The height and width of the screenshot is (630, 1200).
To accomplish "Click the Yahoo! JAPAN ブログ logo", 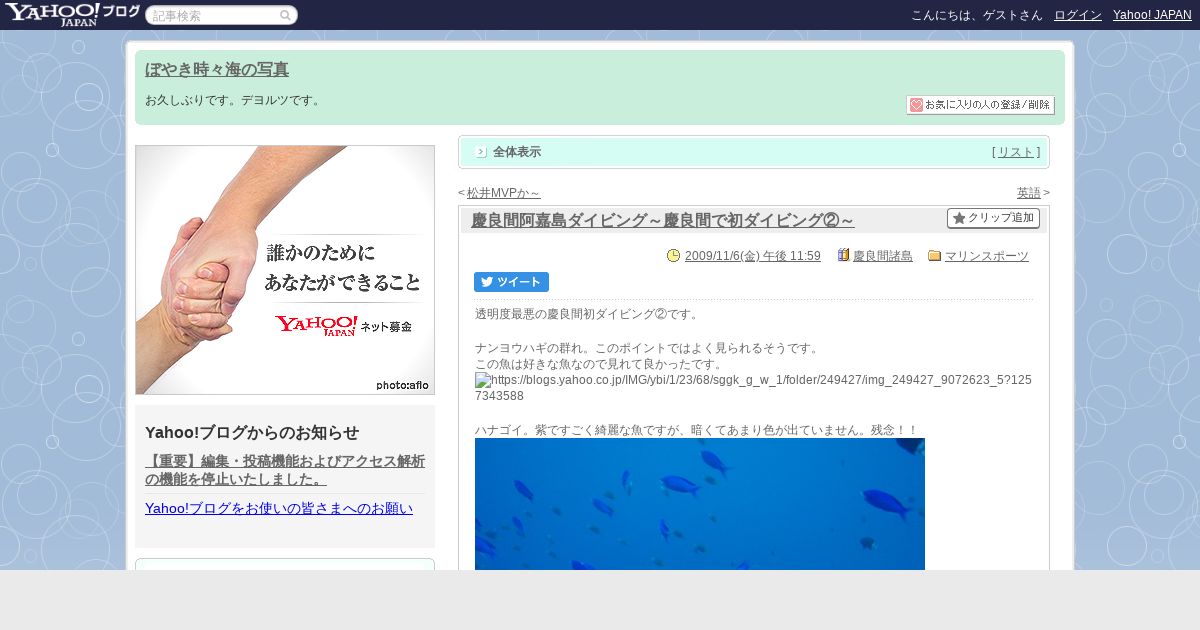I will point(72,14).
